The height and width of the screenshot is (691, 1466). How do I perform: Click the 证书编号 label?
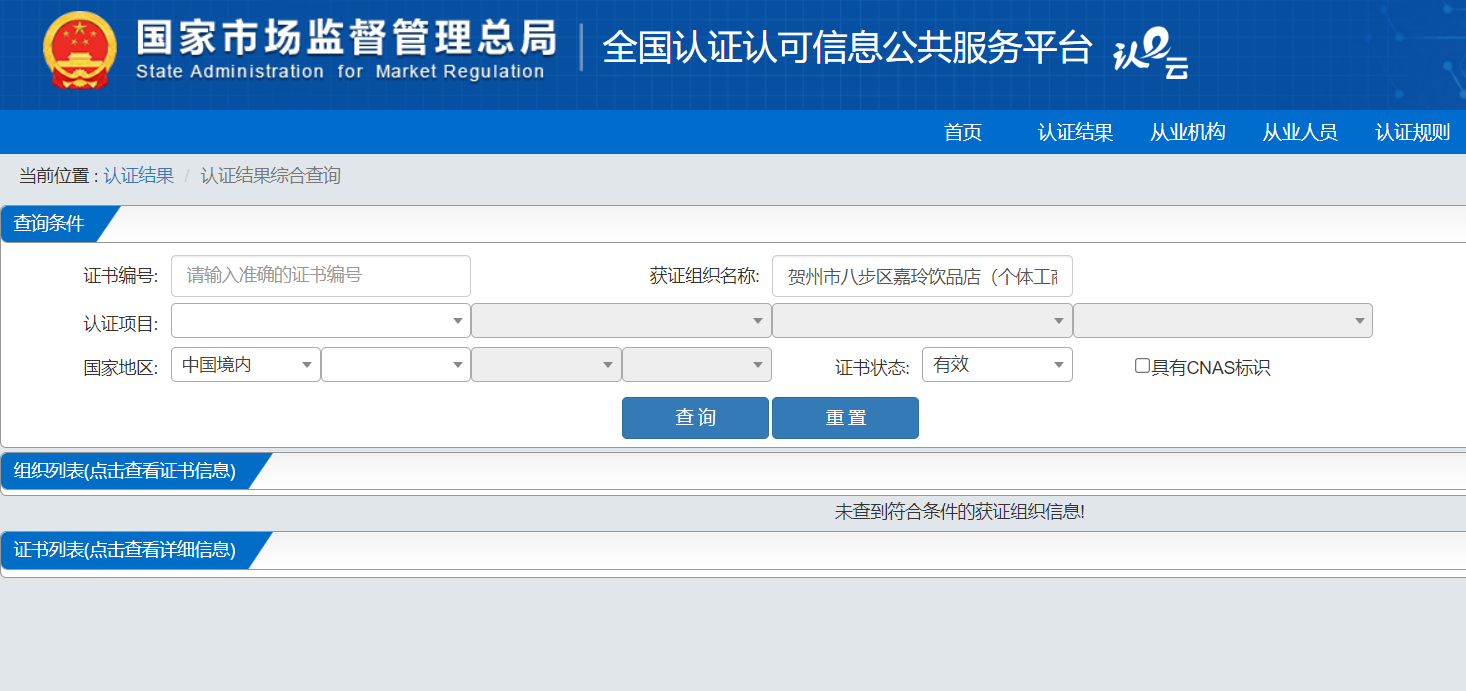120,276
